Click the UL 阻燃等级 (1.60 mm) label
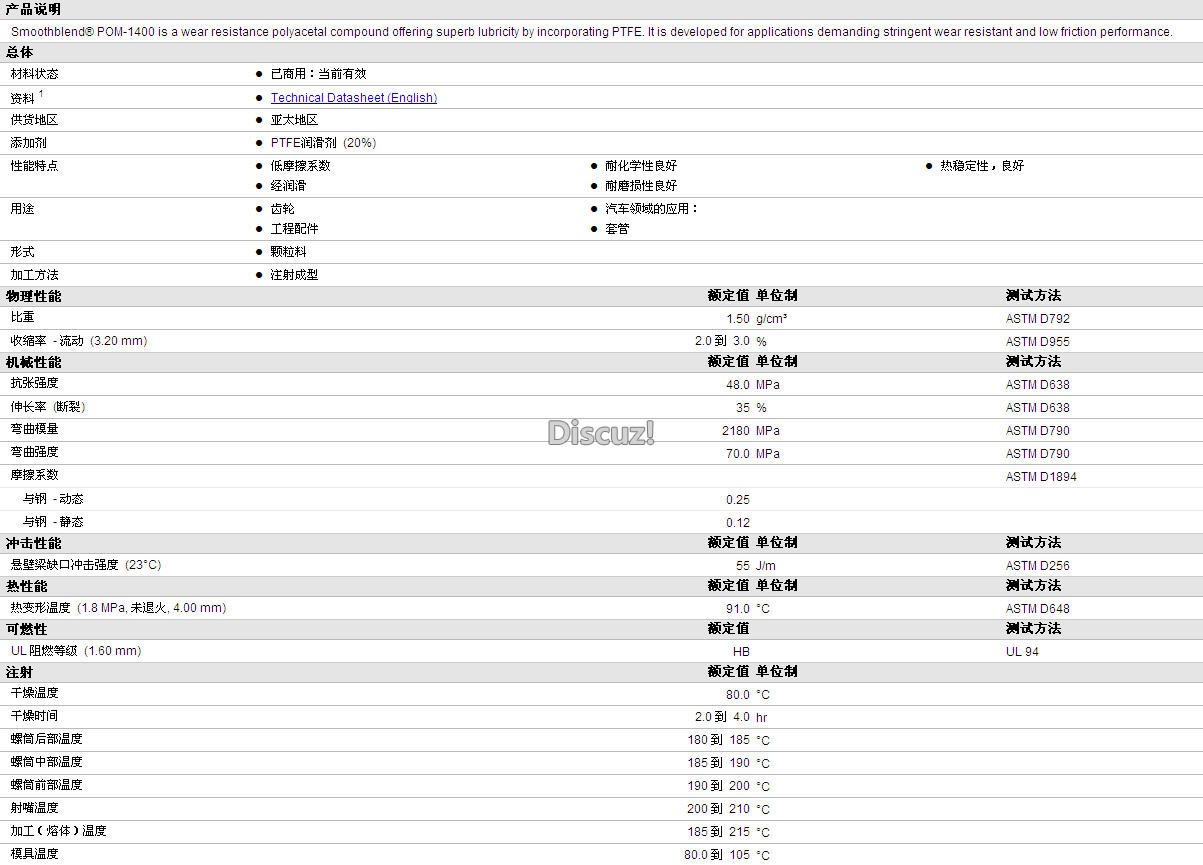Viewport: 1203px width, 865px height. coord(76,651)
